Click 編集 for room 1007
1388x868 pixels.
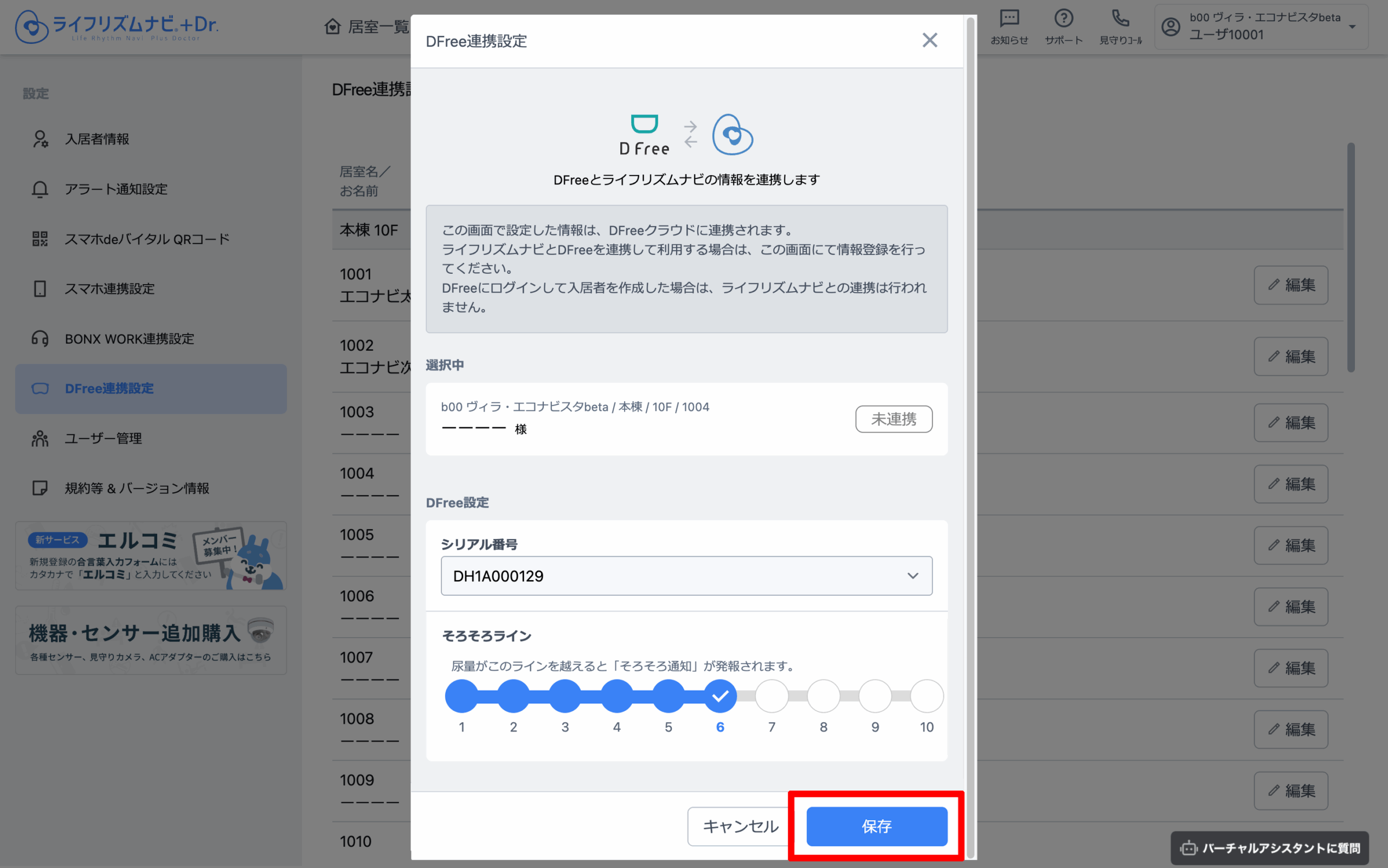[1290, 668]
